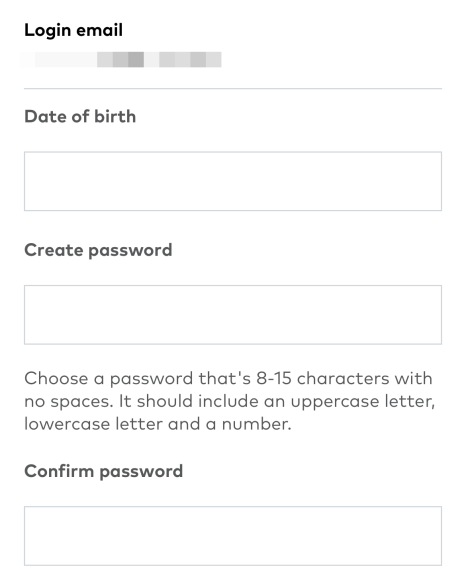Screen dimensions: 466x585
Task: Click the Create password label
Action: (x=98, y=250)
